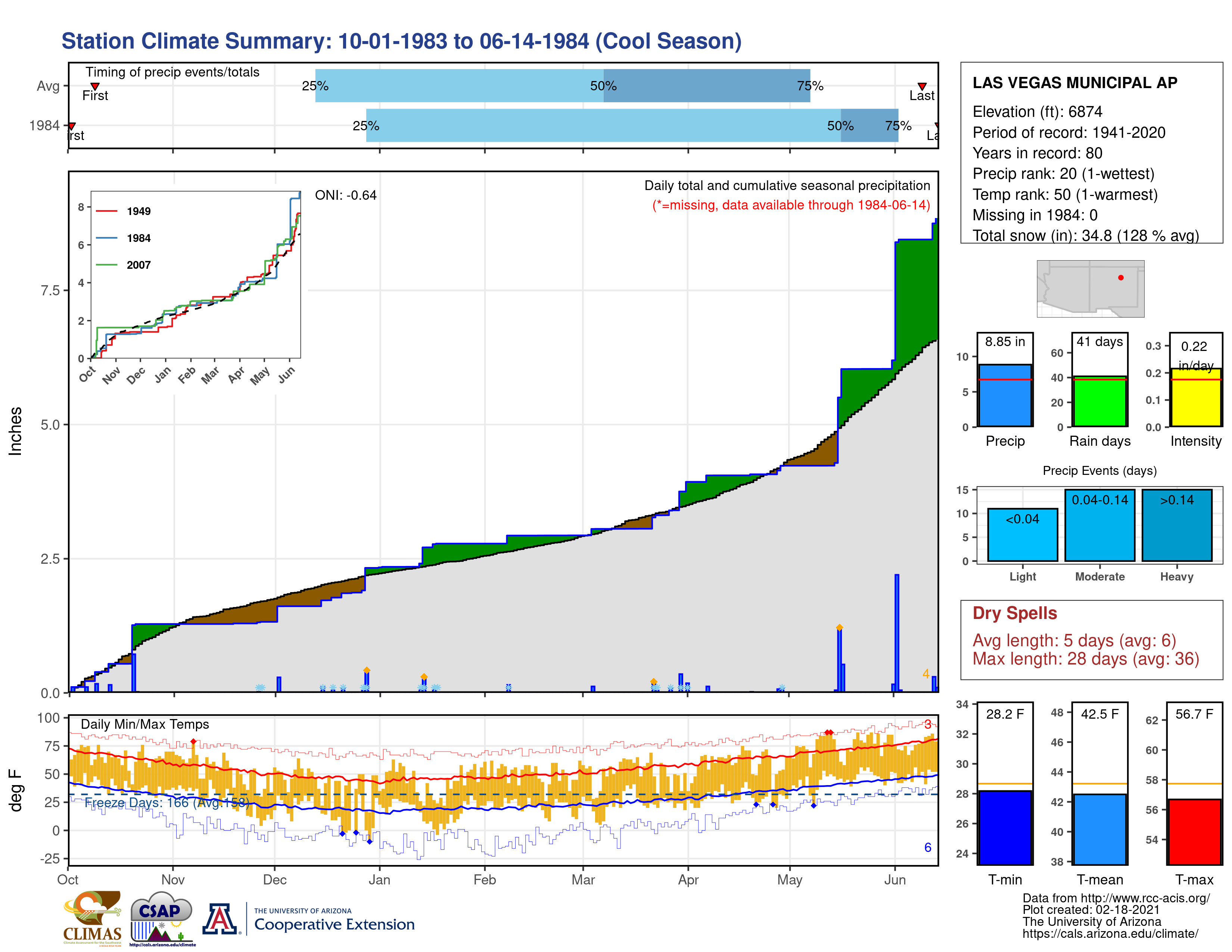The width and height of the screenshot is (1232, 952).
Task: Click the red station dot on the map
Action: pos(1120,277)
